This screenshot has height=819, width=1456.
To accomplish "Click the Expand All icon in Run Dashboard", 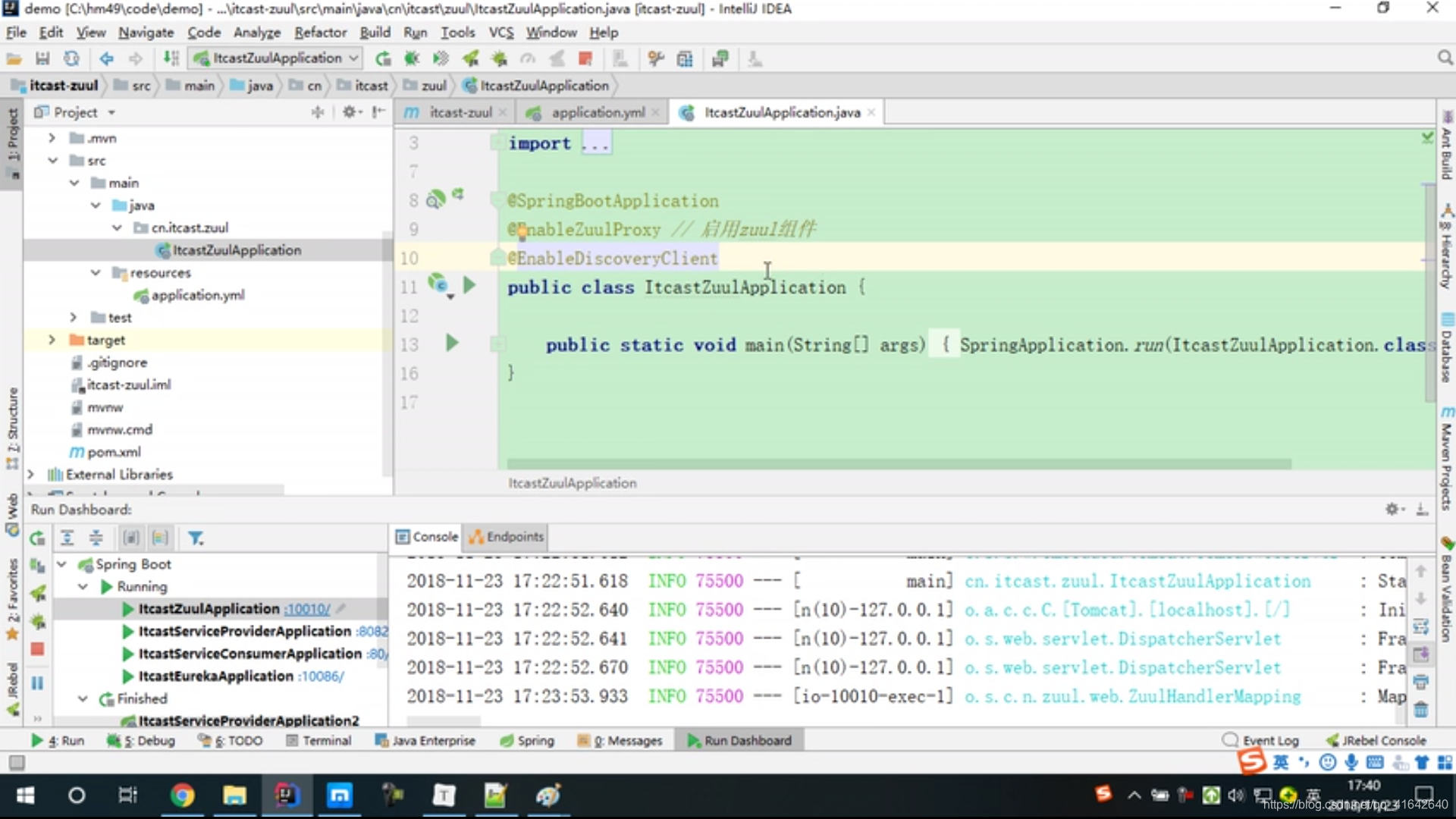I will coord(67,538).
